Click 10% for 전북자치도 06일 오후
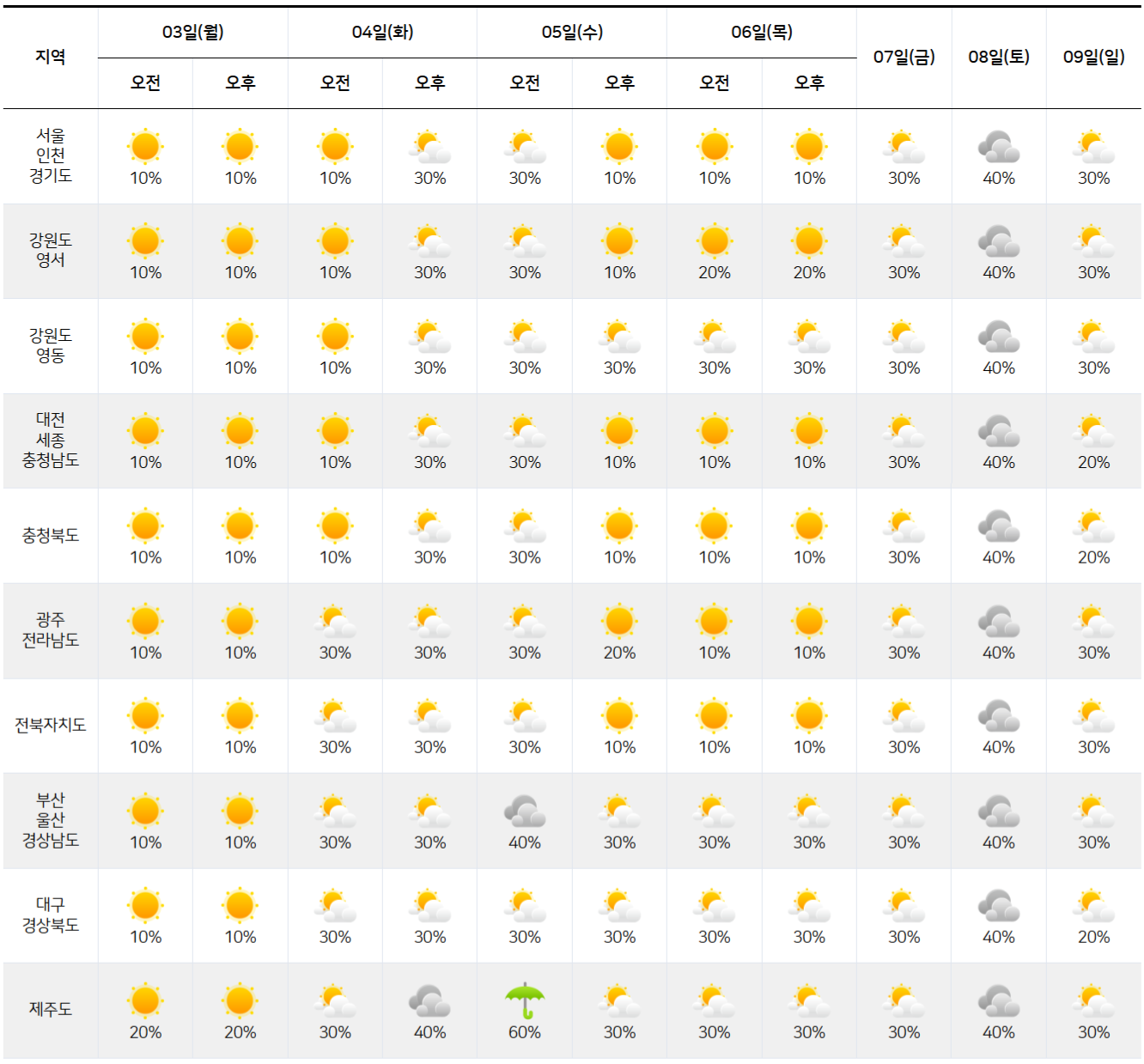This screenshot has width=1144, height=1064. (809, 747)
